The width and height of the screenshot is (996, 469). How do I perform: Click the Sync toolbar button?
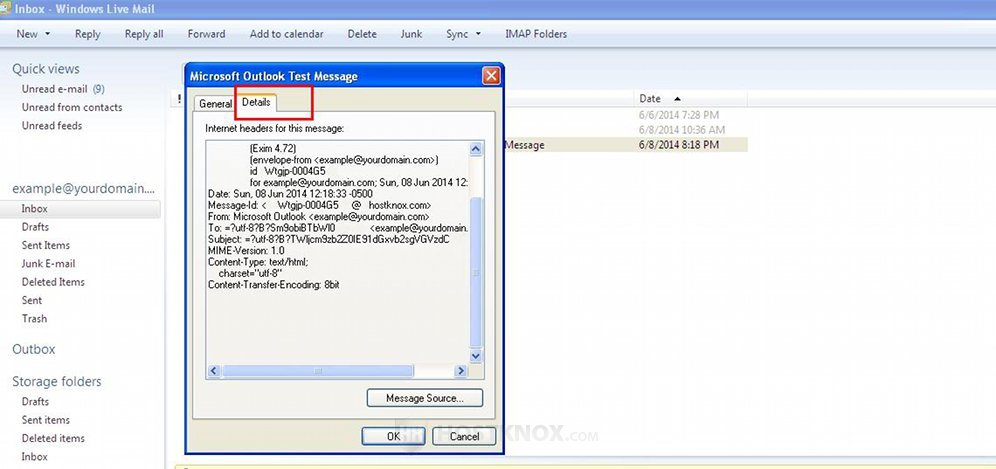point(457,34)
